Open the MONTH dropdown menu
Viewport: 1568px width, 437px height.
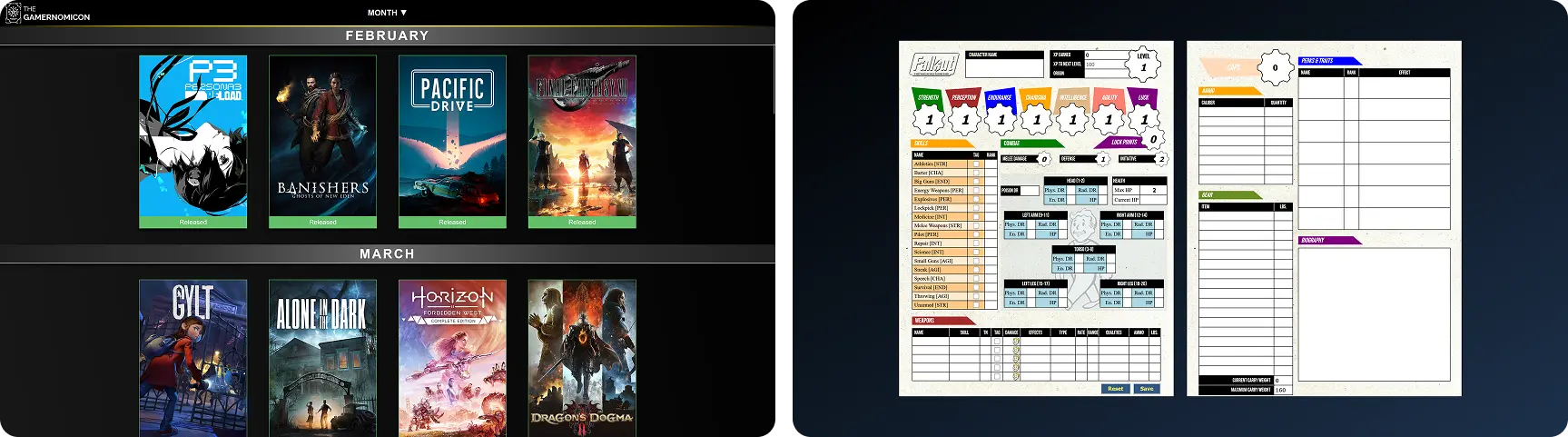click(387, 13)
